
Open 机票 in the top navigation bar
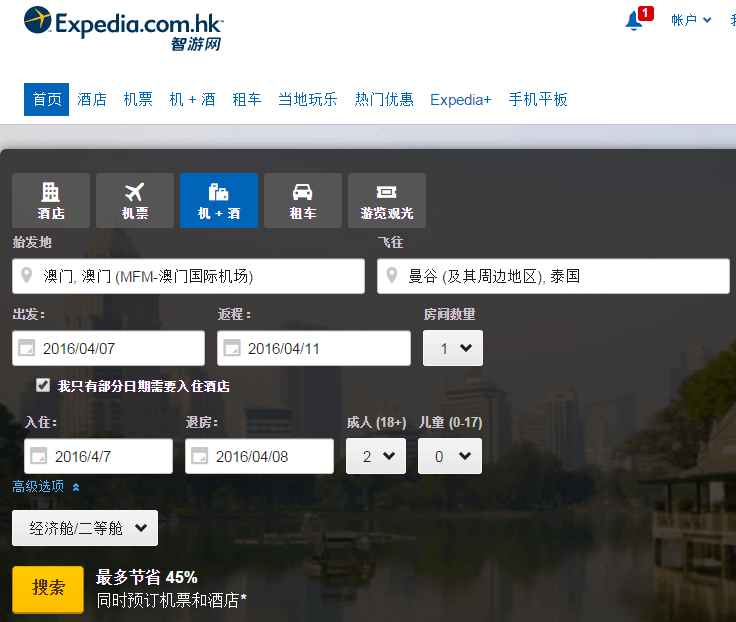[x=138, y=100]
